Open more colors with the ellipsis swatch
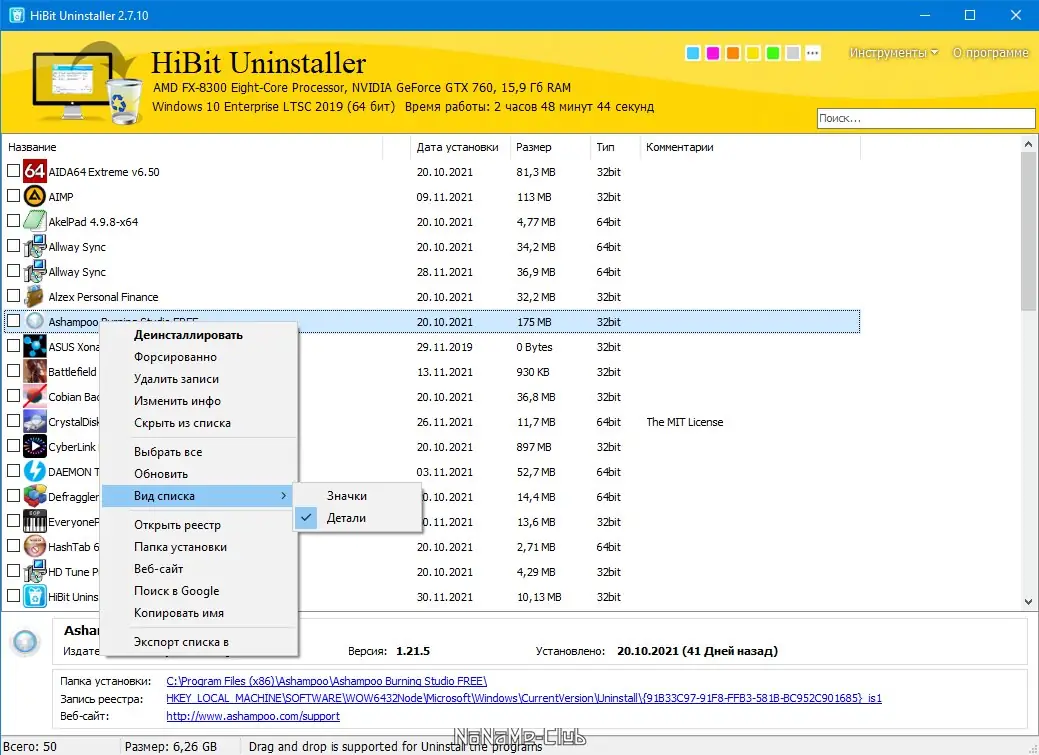Image resolution: width=1039 pixels, height=755 pixels. click(x=813, y=53)
